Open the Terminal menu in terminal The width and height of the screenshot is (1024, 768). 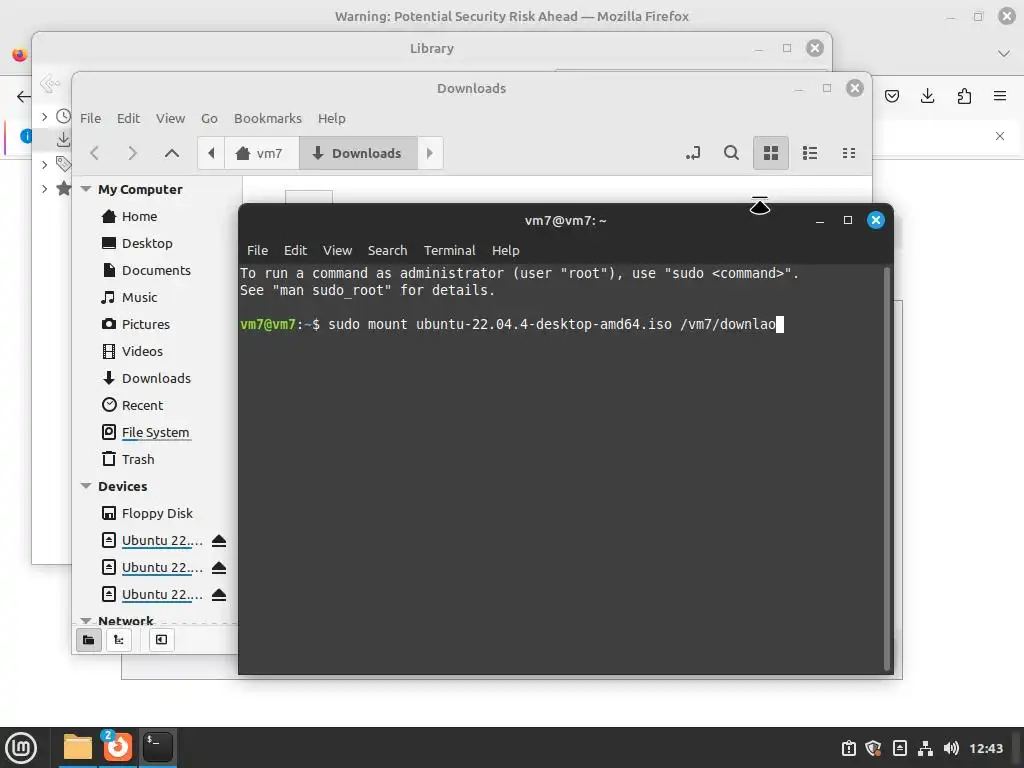[449, 250]
